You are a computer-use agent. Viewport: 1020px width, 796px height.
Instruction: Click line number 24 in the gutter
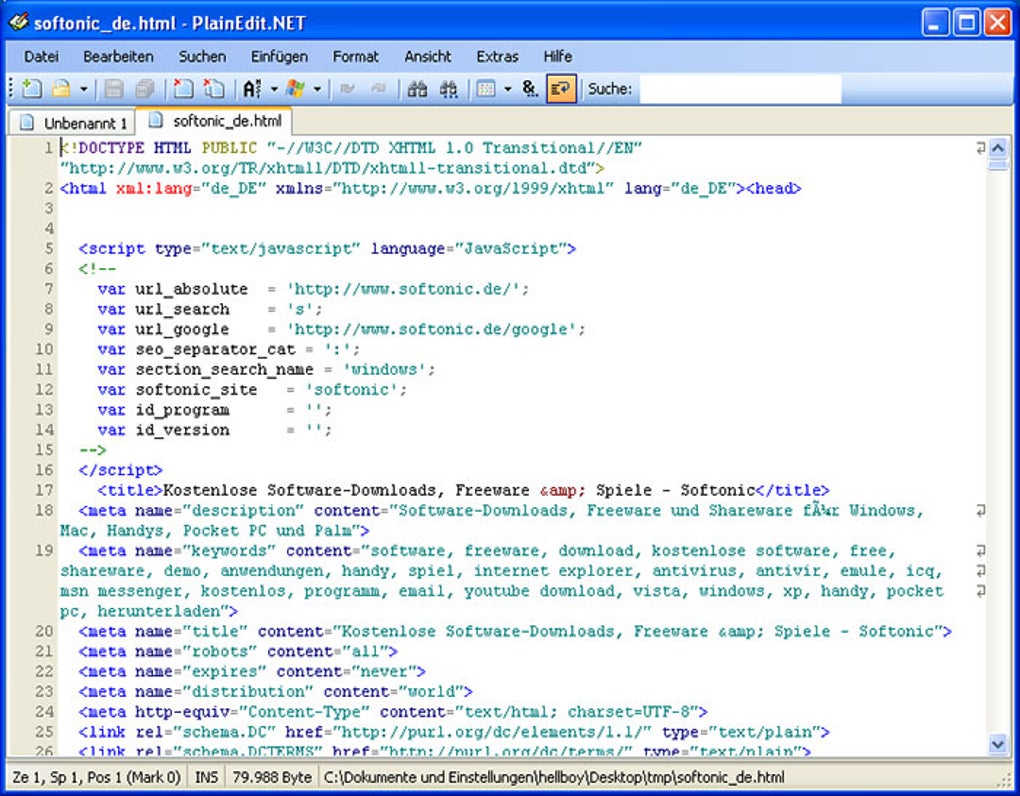44,712
